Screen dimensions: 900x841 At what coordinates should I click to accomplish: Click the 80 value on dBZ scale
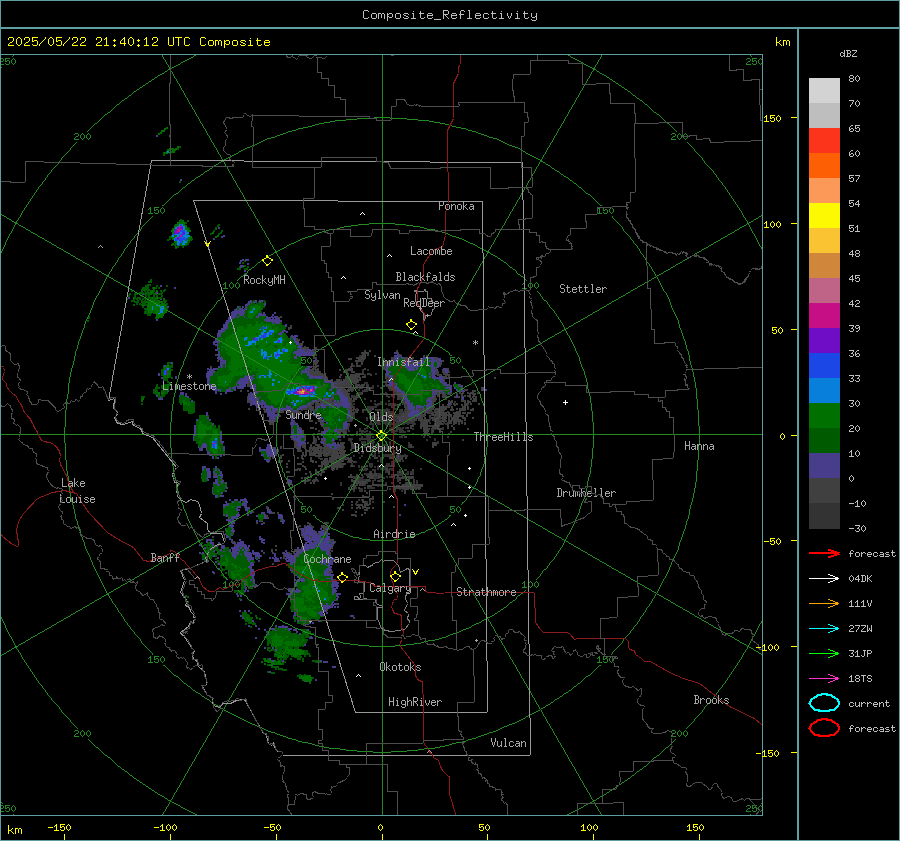click(x=854, y=79)
